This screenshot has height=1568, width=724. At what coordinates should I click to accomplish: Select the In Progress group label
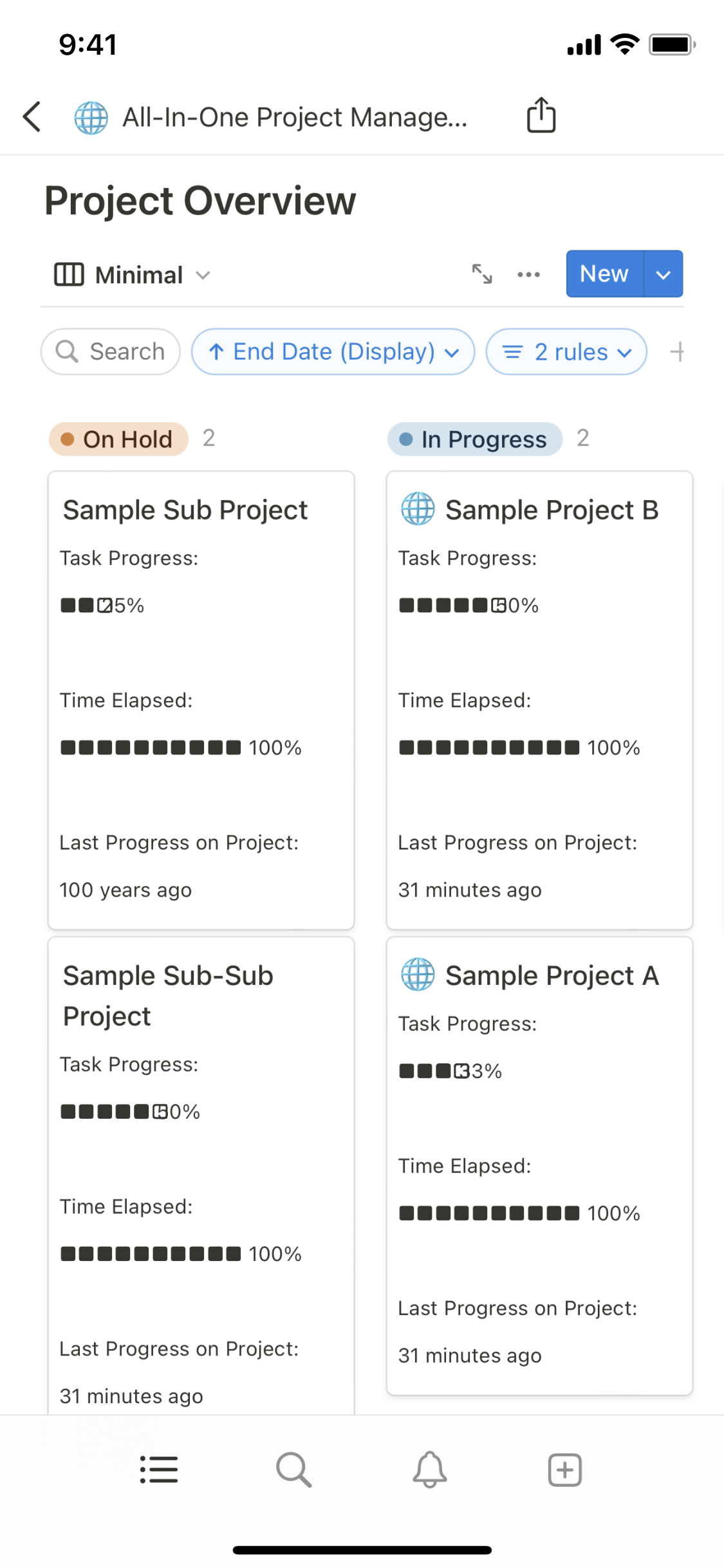click(x=475, y=439)
